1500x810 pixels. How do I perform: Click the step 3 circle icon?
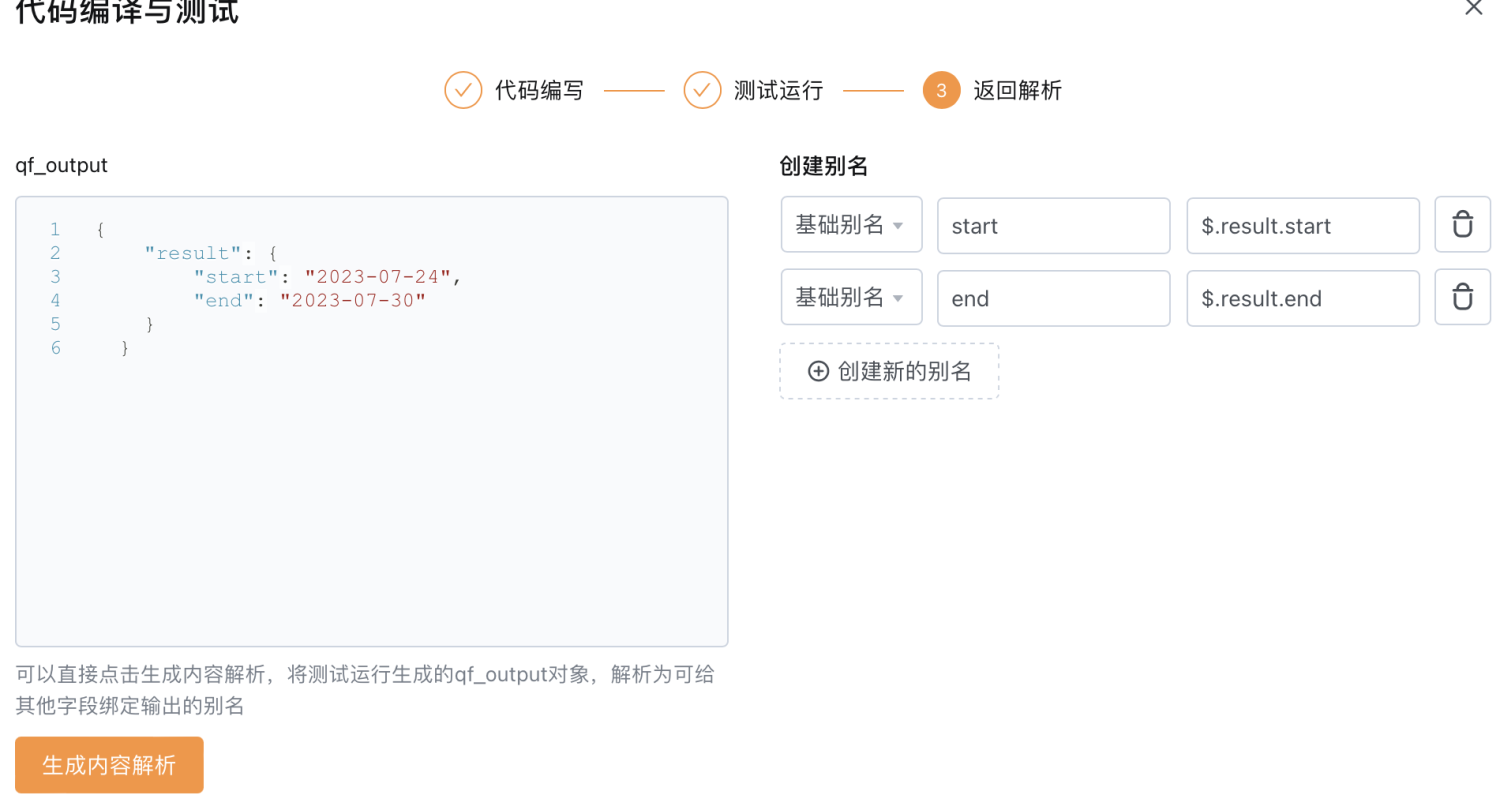coord(941,90)
